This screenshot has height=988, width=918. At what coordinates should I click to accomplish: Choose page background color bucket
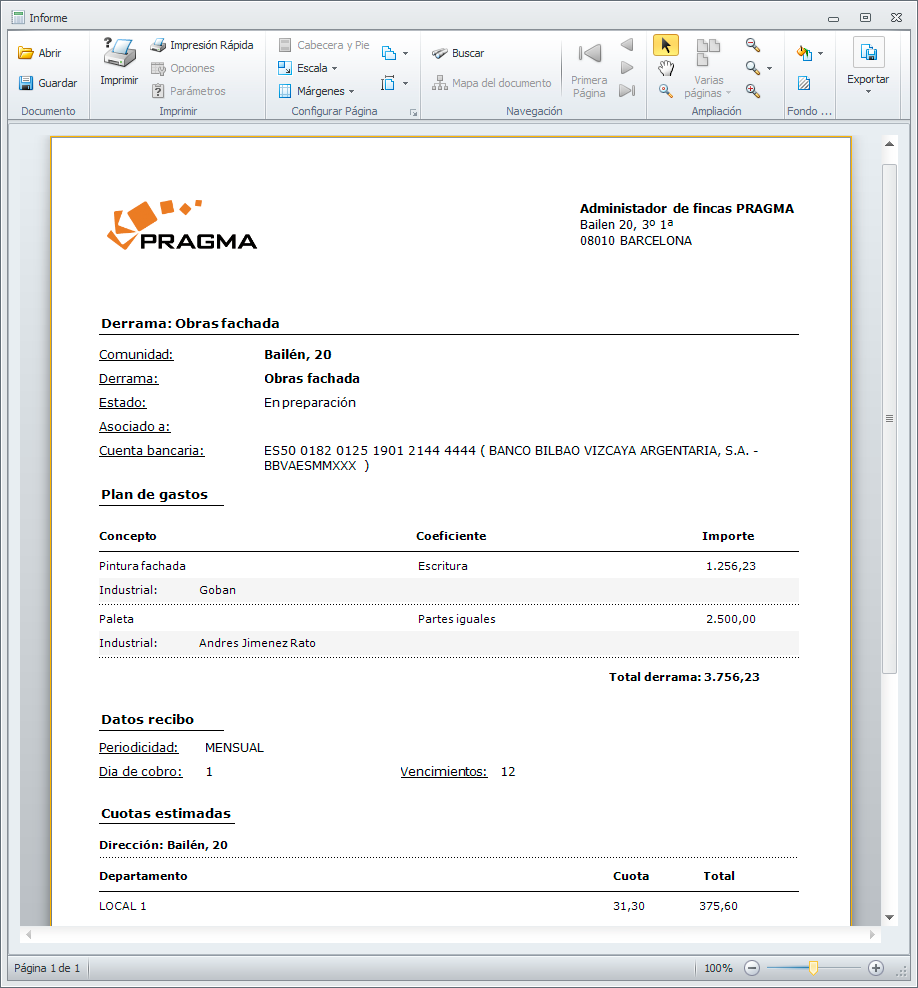804,53
